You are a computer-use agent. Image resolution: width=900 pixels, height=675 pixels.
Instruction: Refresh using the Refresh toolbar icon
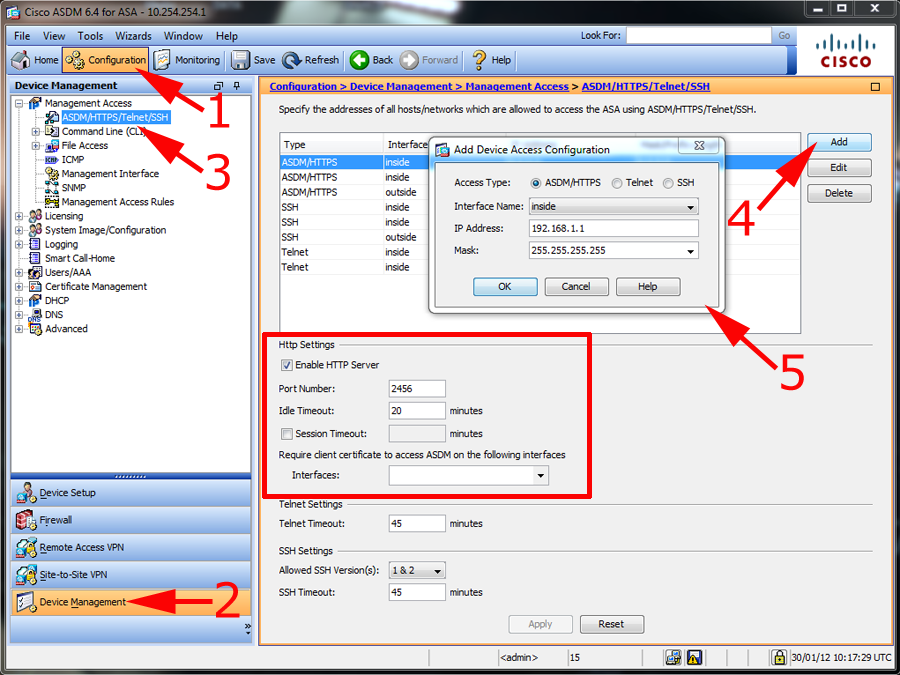point(311,60)
